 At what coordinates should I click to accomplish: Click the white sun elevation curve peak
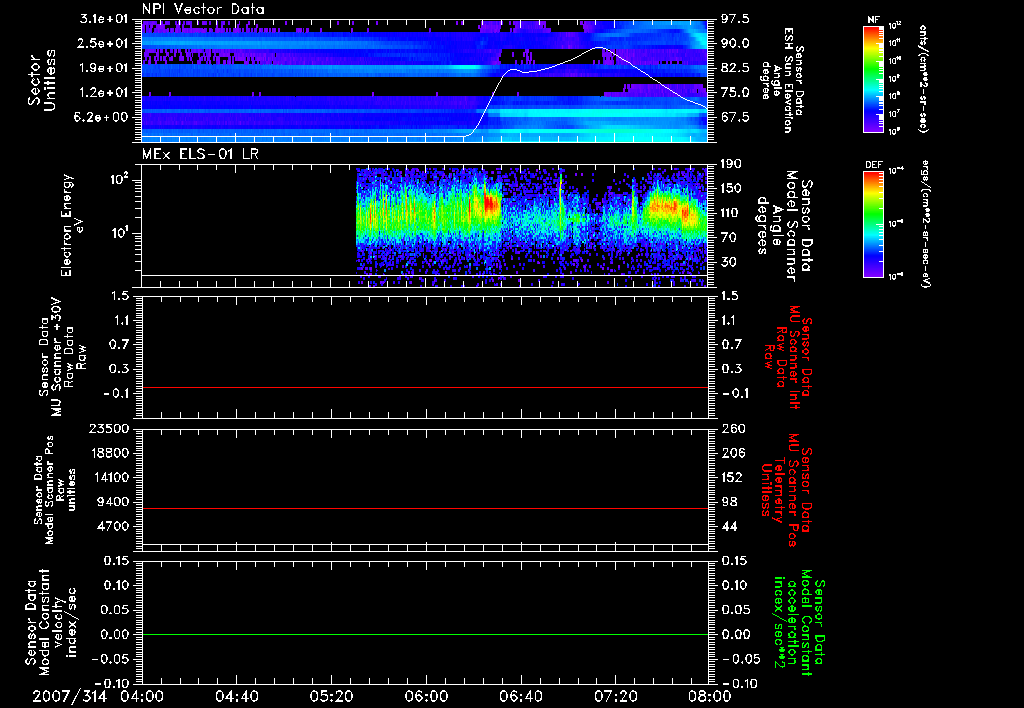(598, 48)
